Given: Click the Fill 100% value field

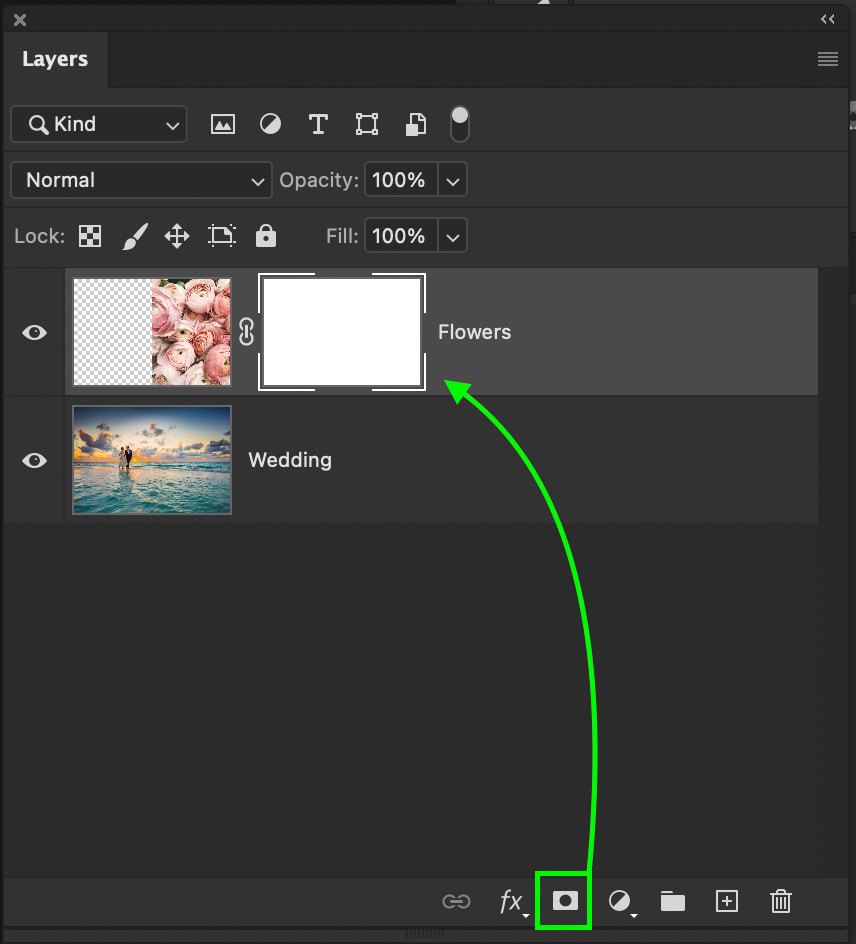Looking at the screenshot, I should click(x=401, y=235).
